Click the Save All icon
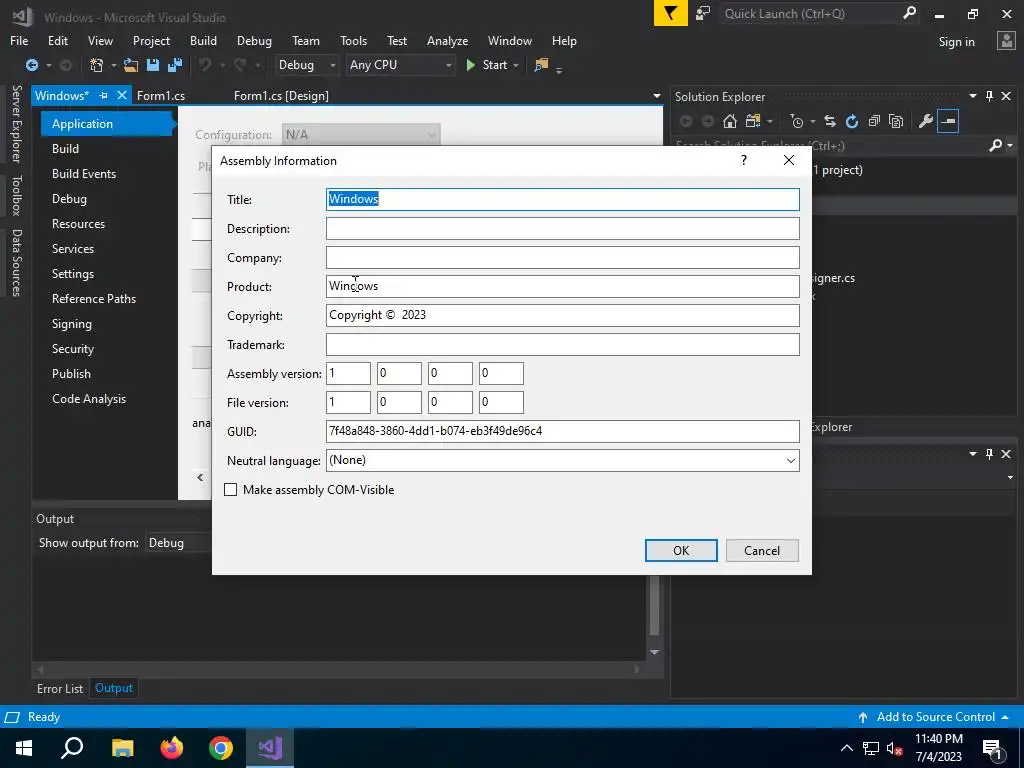The image size is (1024, 768). (174, 65)
